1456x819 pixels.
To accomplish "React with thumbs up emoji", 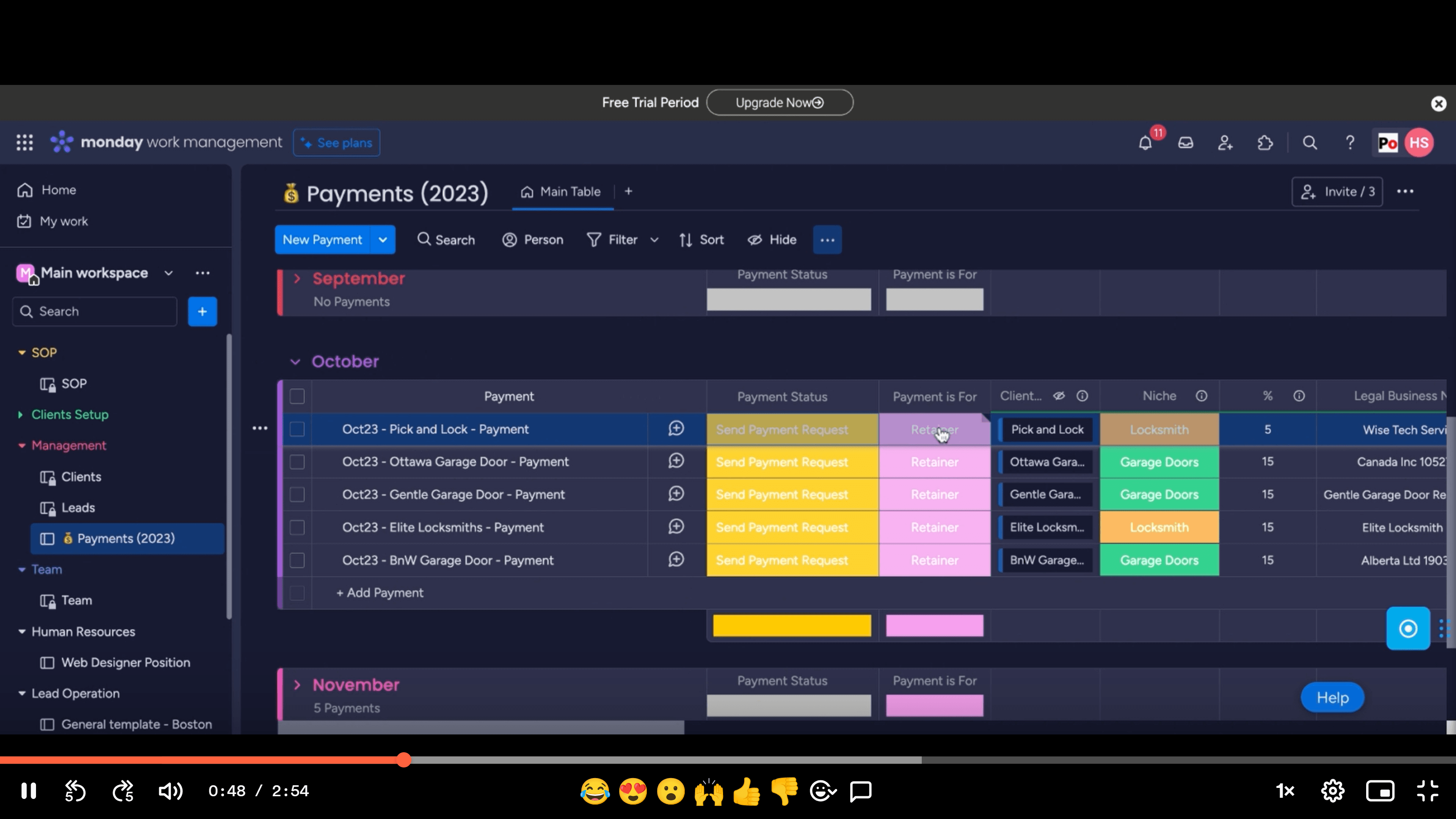I will tap(746, 791).
